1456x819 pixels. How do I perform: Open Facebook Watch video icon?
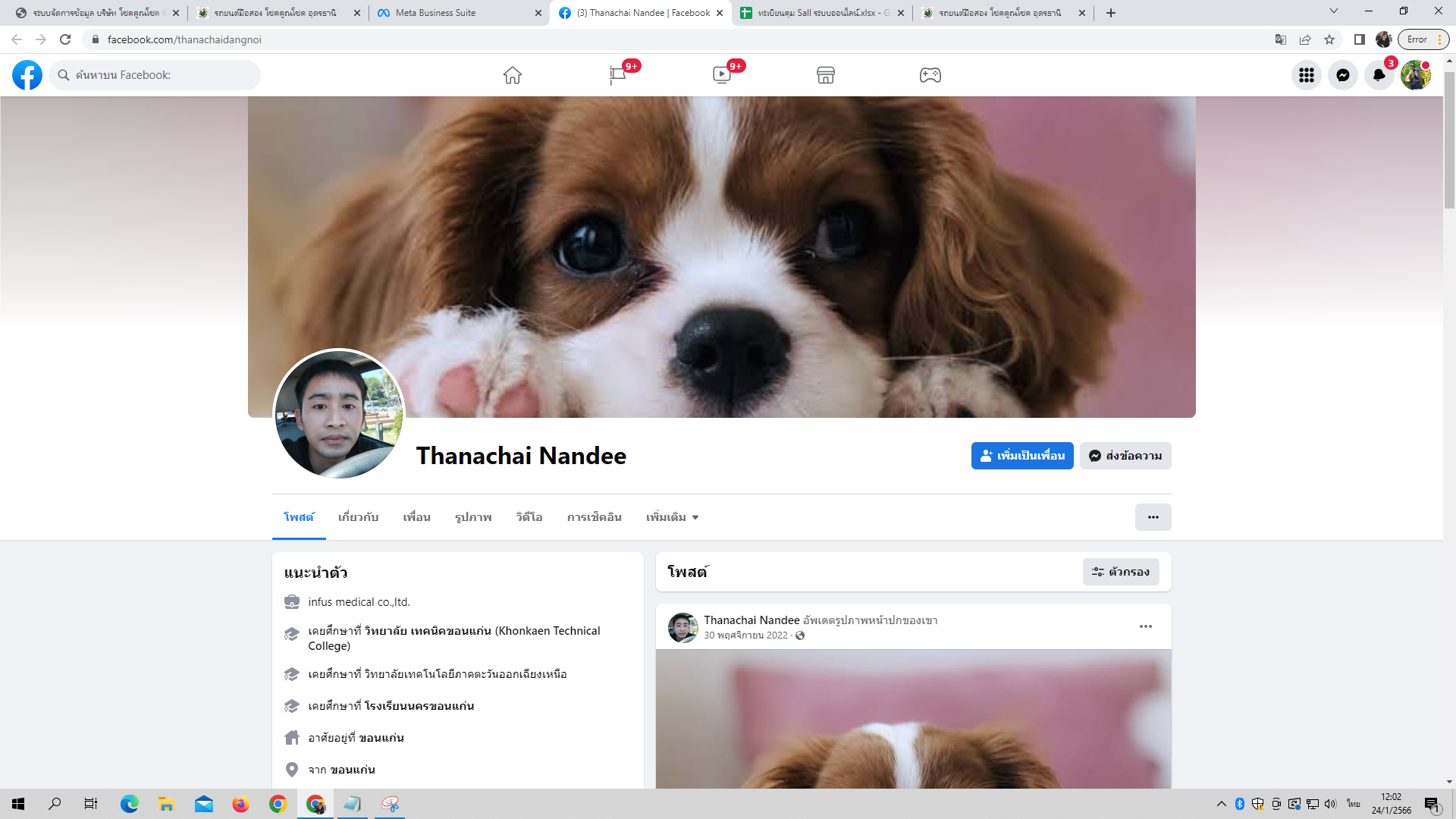pyautogui.click(x=722, y=75)
